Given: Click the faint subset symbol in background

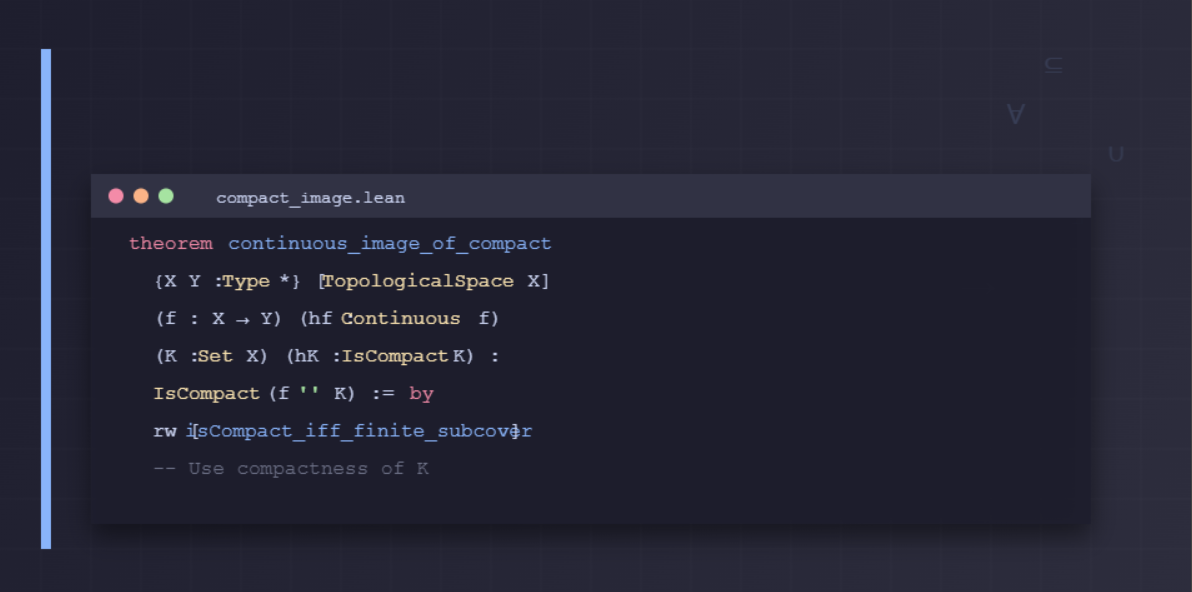Looking at the screenshot, I should (x=1053, y=66).
